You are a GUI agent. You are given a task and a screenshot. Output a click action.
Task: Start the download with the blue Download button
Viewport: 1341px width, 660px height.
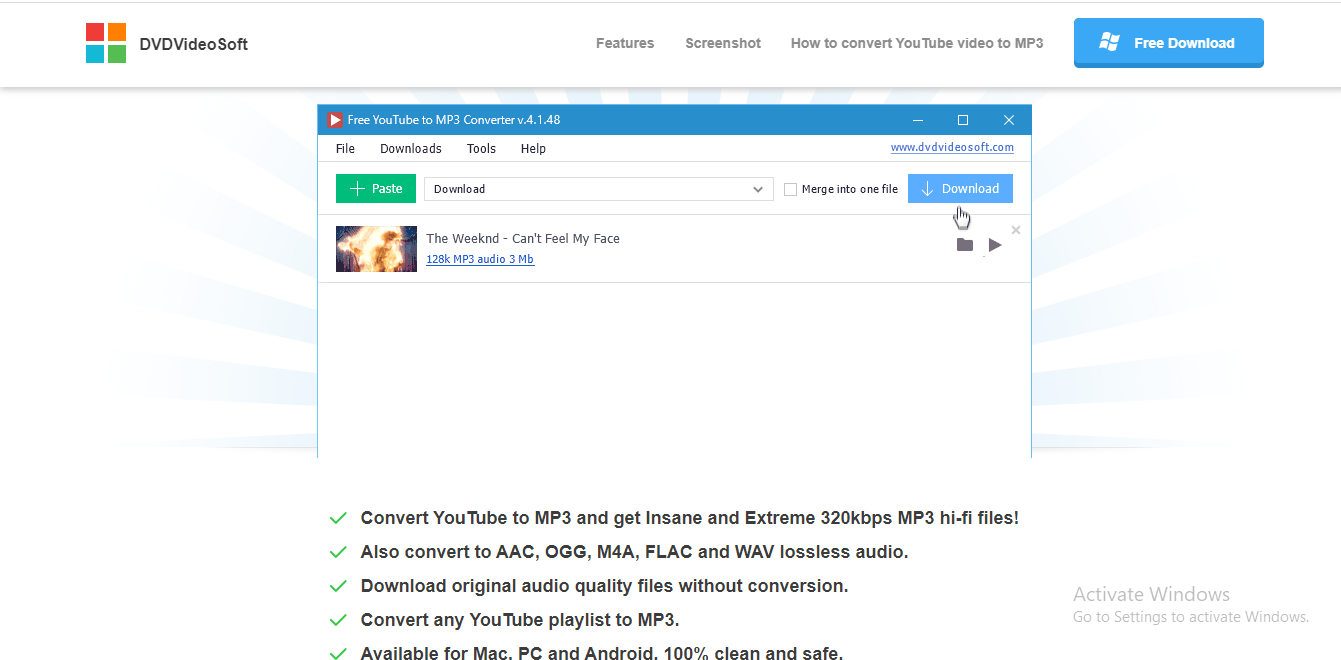pos(960,188)
